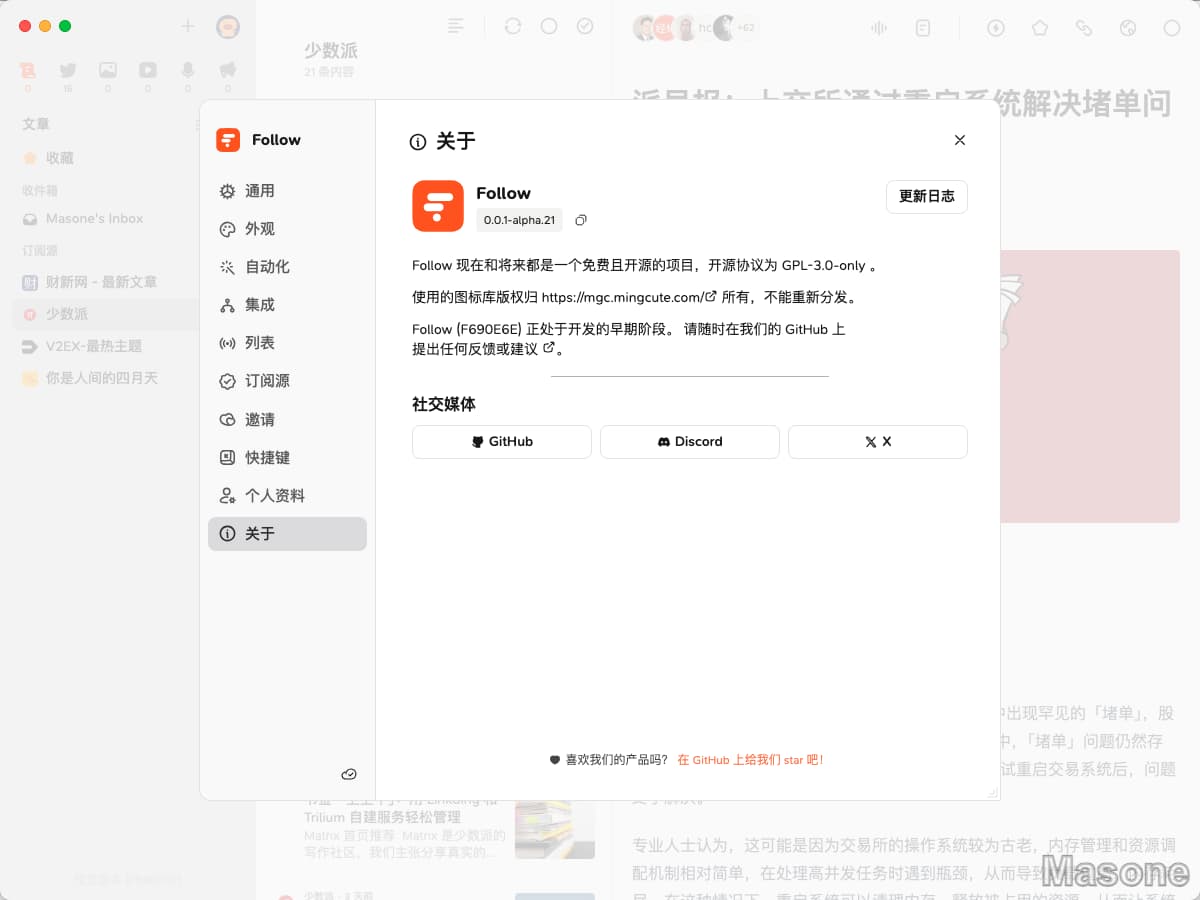Click the large Follow logo in About
Screen dimensions: 1200x900
(438, 206)
